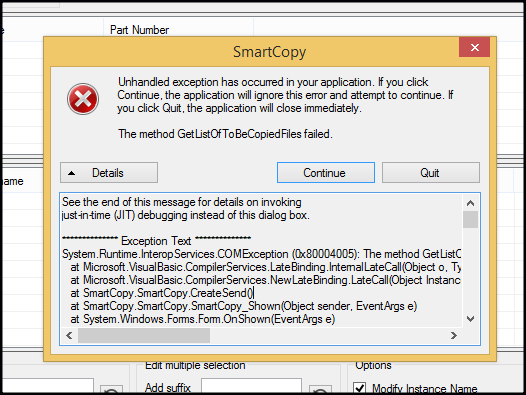526x395 pixels.
Task: Click the Continue button
Action: 325,173
